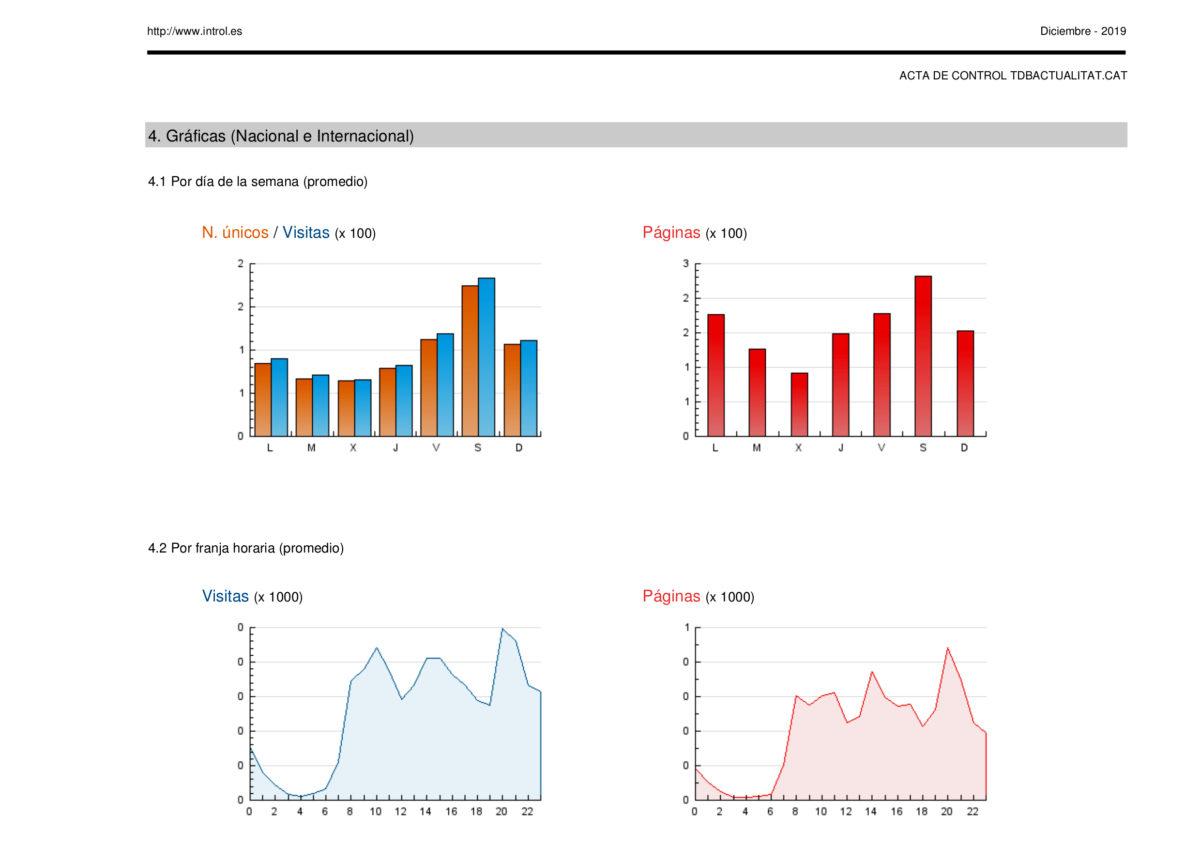This screenshot has width=1200, height=862.
Task: Click Monday blue Visitas bar
Action: pos(279,397)
